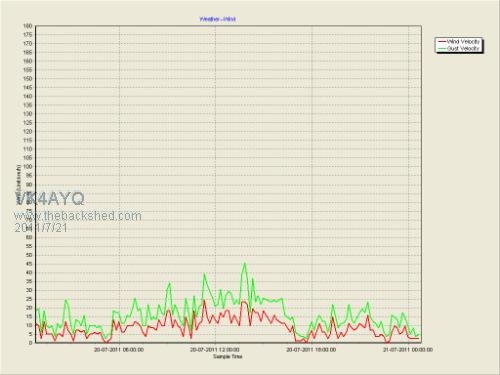The height and width of the screenshot is (375, 500).
Task: Click the 50 label on the vertical axis
Action: [29, 255]
